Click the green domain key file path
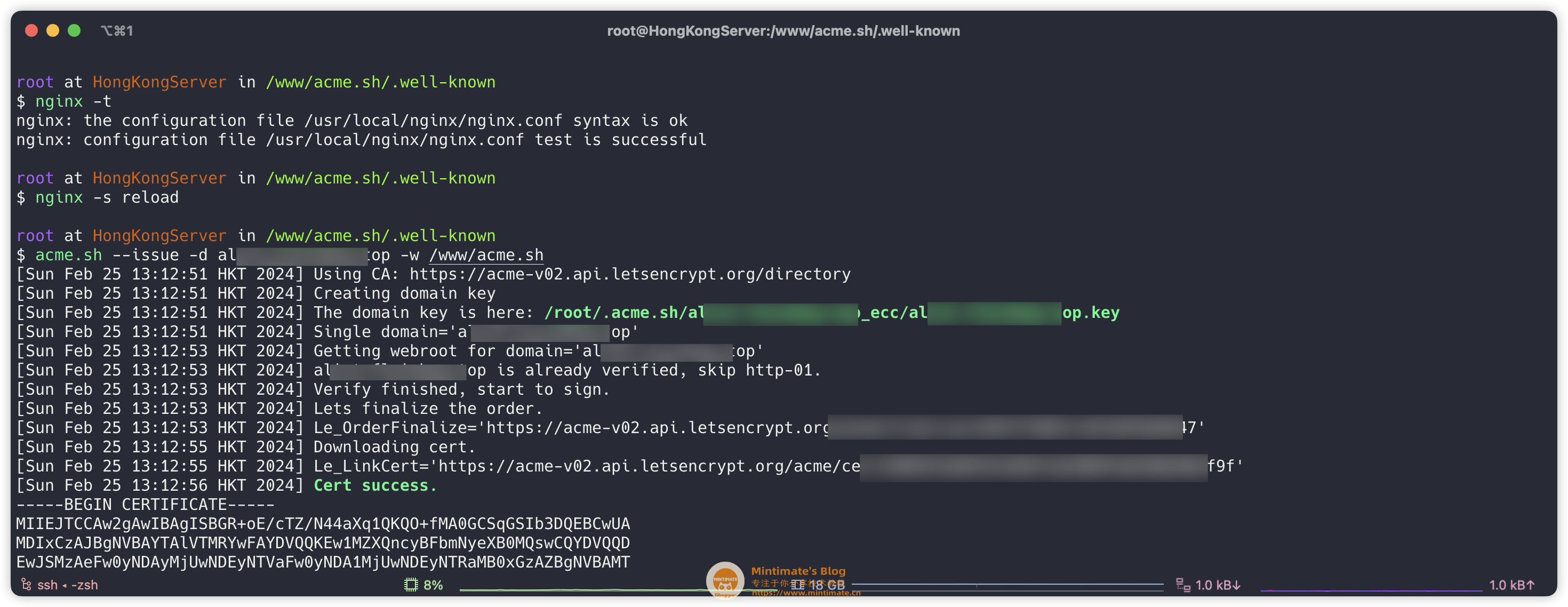The image size is (1568, 607). click(831, 313)
